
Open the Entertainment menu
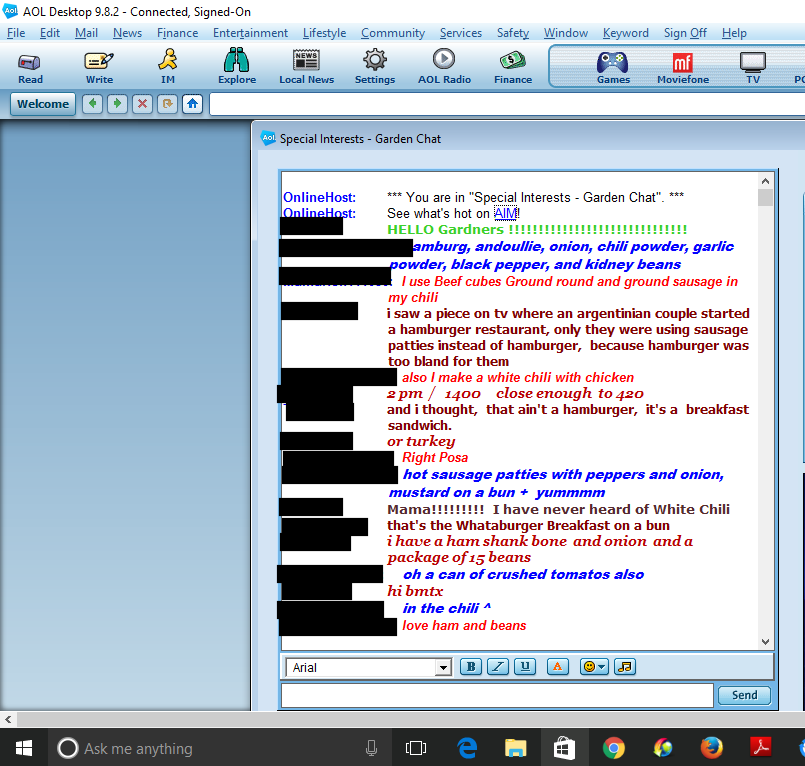tap(250, 33)
